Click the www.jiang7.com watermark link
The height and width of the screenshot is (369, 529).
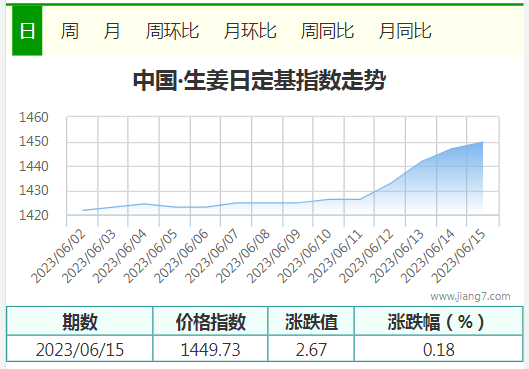[x=470, y=296]
